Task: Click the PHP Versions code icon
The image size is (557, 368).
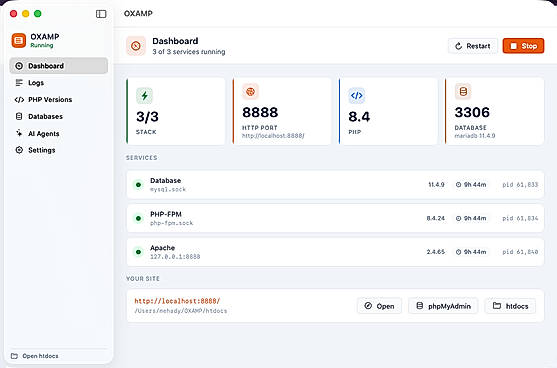Action: tap(19, 99)
